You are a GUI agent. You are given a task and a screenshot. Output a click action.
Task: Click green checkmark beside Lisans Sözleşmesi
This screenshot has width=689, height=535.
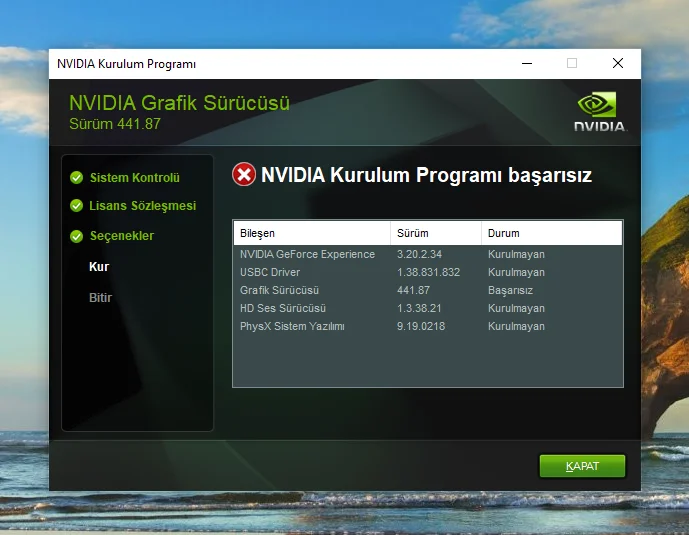76,206
